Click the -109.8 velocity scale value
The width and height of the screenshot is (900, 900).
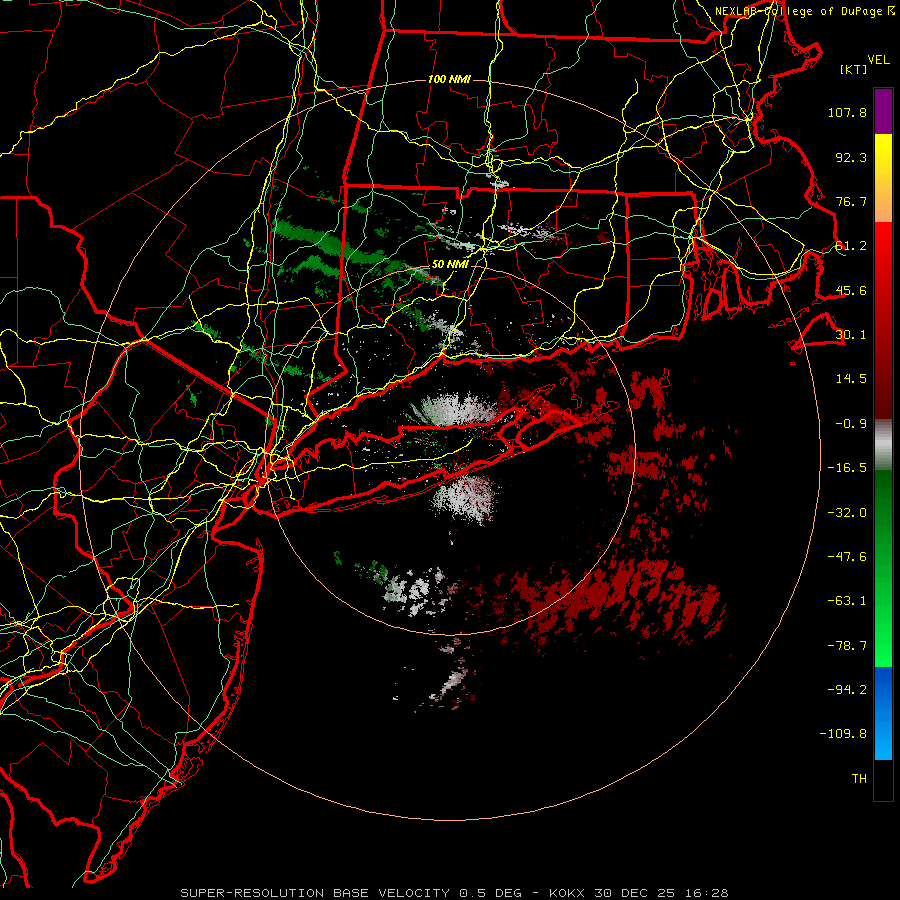click(x=843, y=734)
